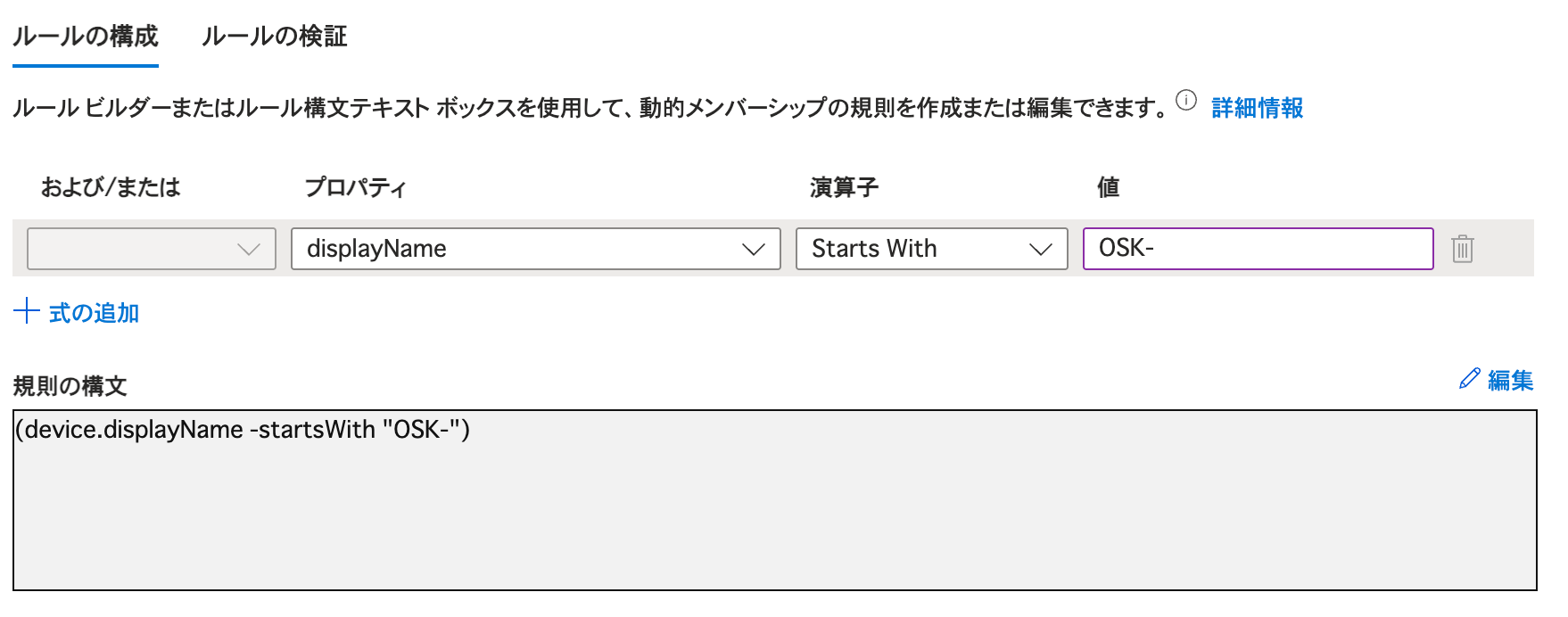Select the ルールの構成 tab
Image resolution: width=1568 pixels, height=617 pixels.
coord(86,37)
